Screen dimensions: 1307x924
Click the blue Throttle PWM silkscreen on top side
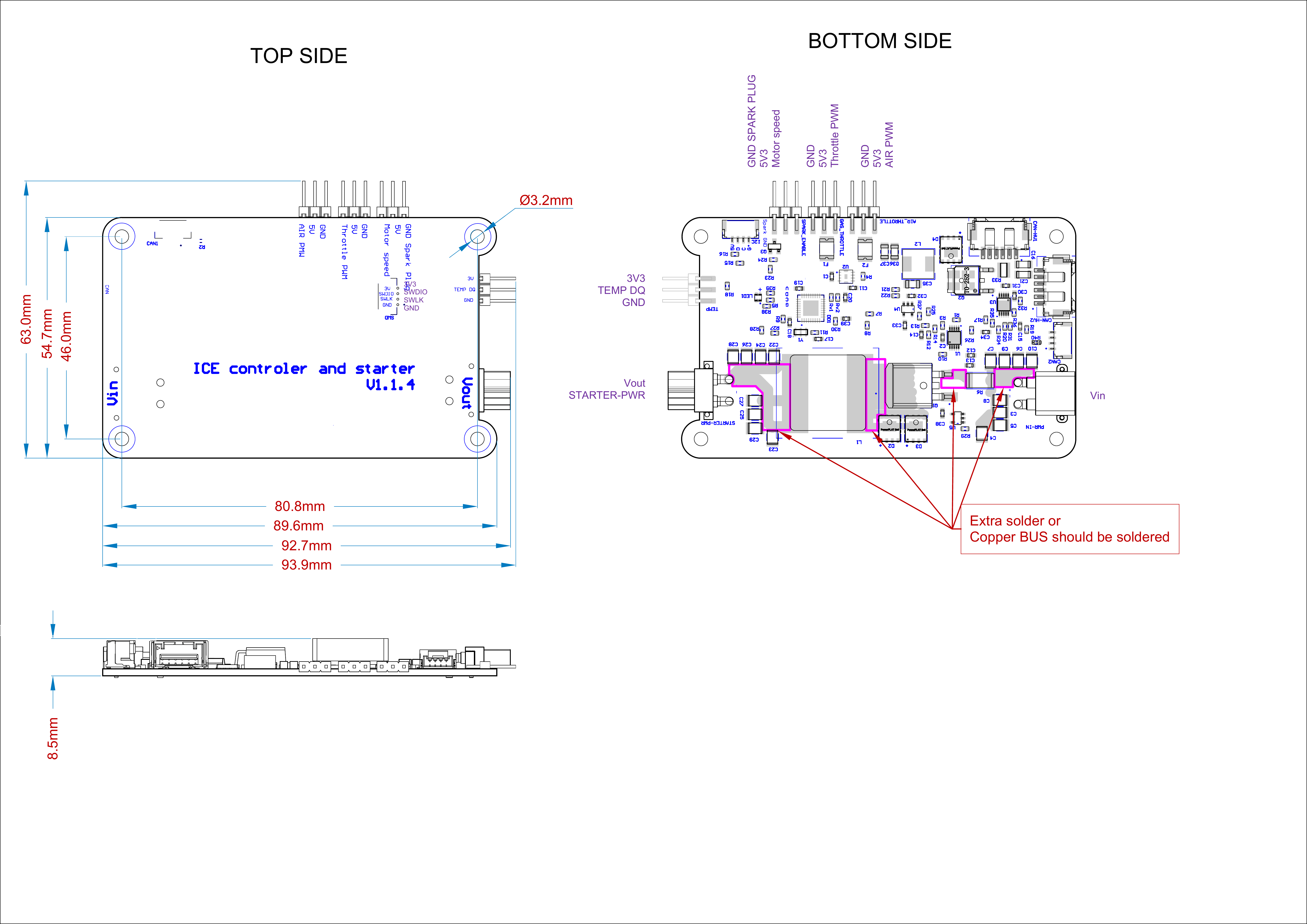(x=344, y=252)
